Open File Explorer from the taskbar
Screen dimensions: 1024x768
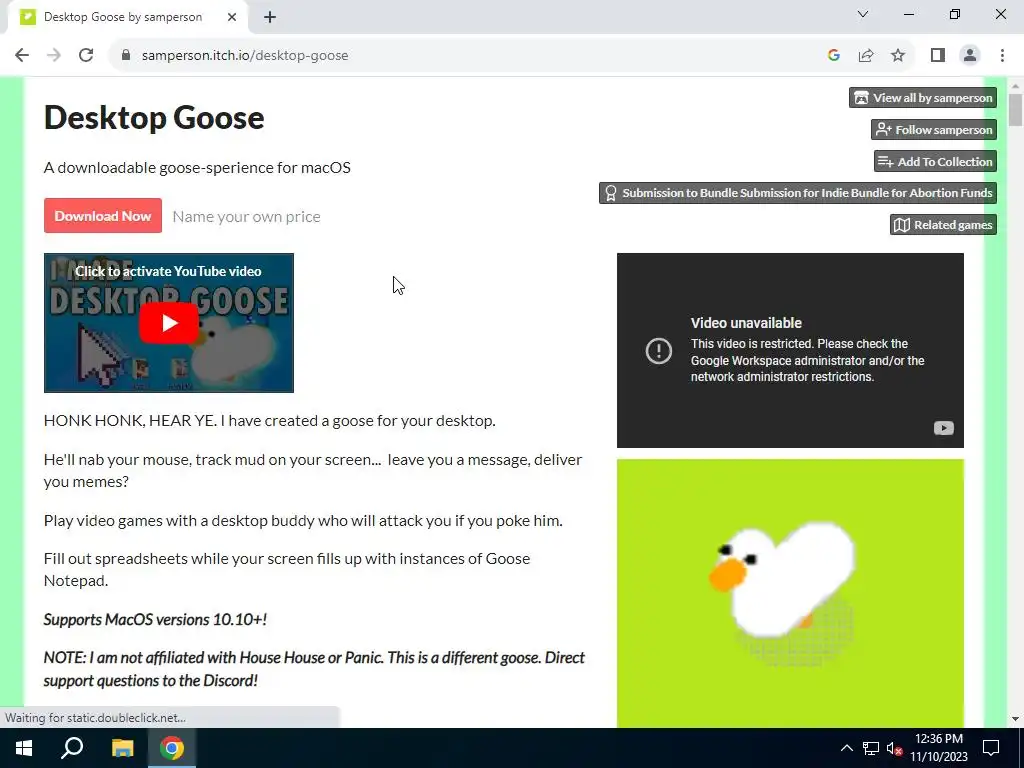click(122, 748)
